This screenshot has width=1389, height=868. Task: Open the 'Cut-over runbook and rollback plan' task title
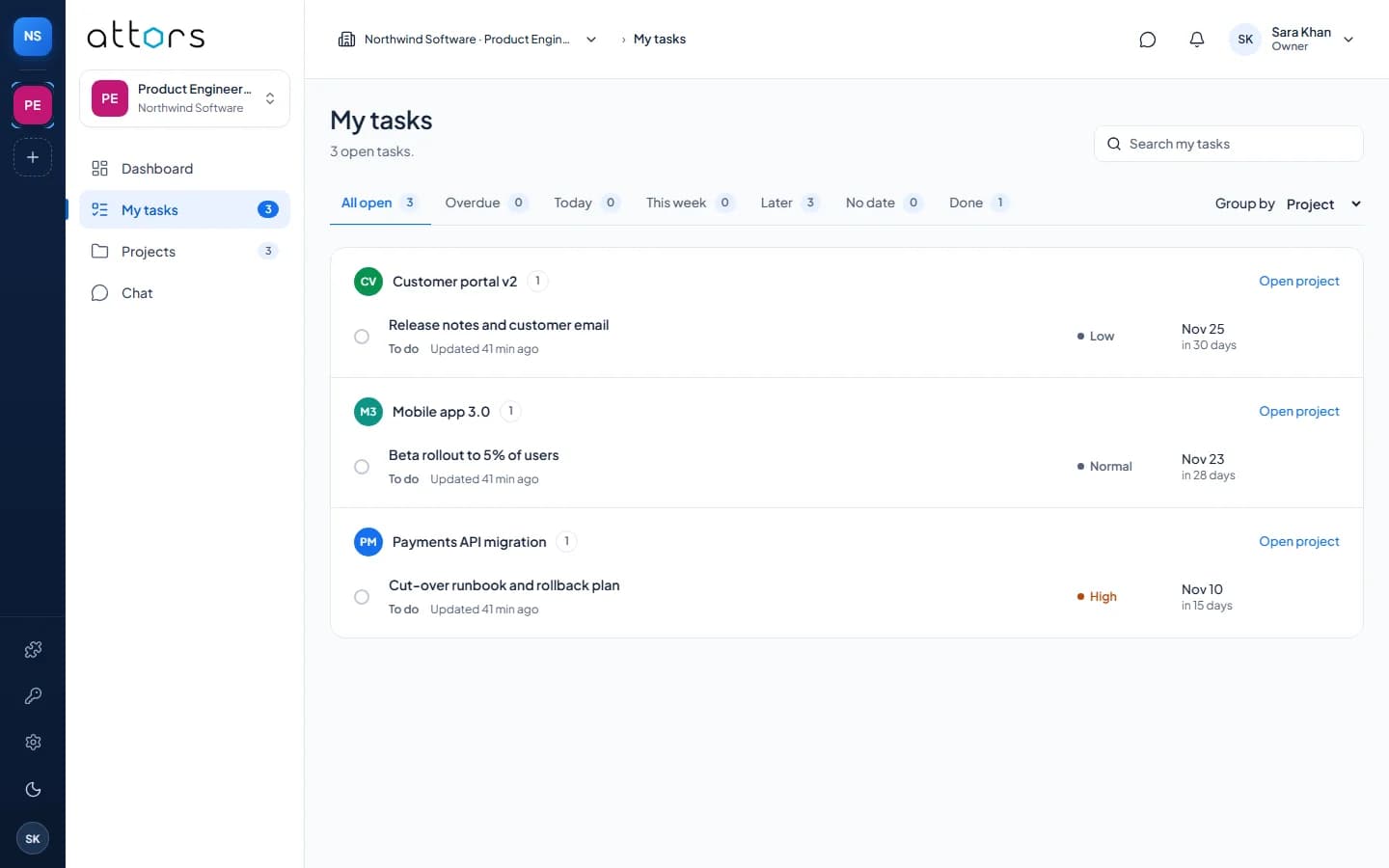pos(504,585)
